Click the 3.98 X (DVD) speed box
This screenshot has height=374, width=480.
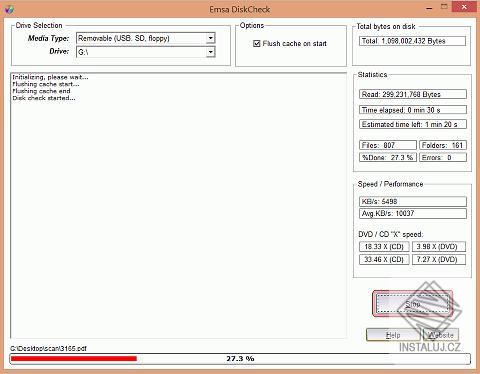pos(439,247)
